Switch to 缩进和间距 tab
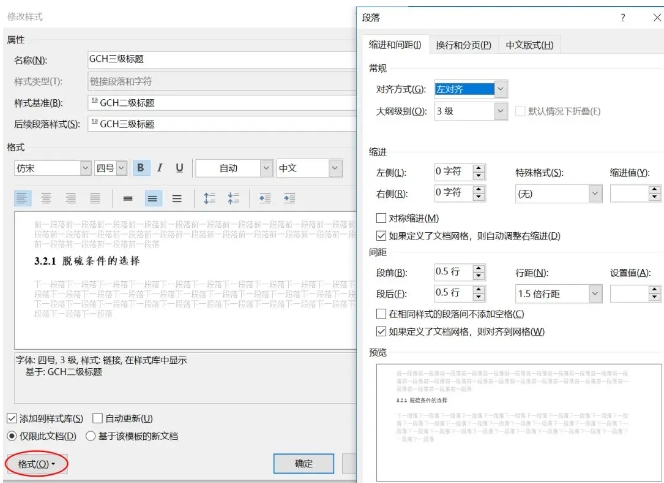 (x=395, y=45)
